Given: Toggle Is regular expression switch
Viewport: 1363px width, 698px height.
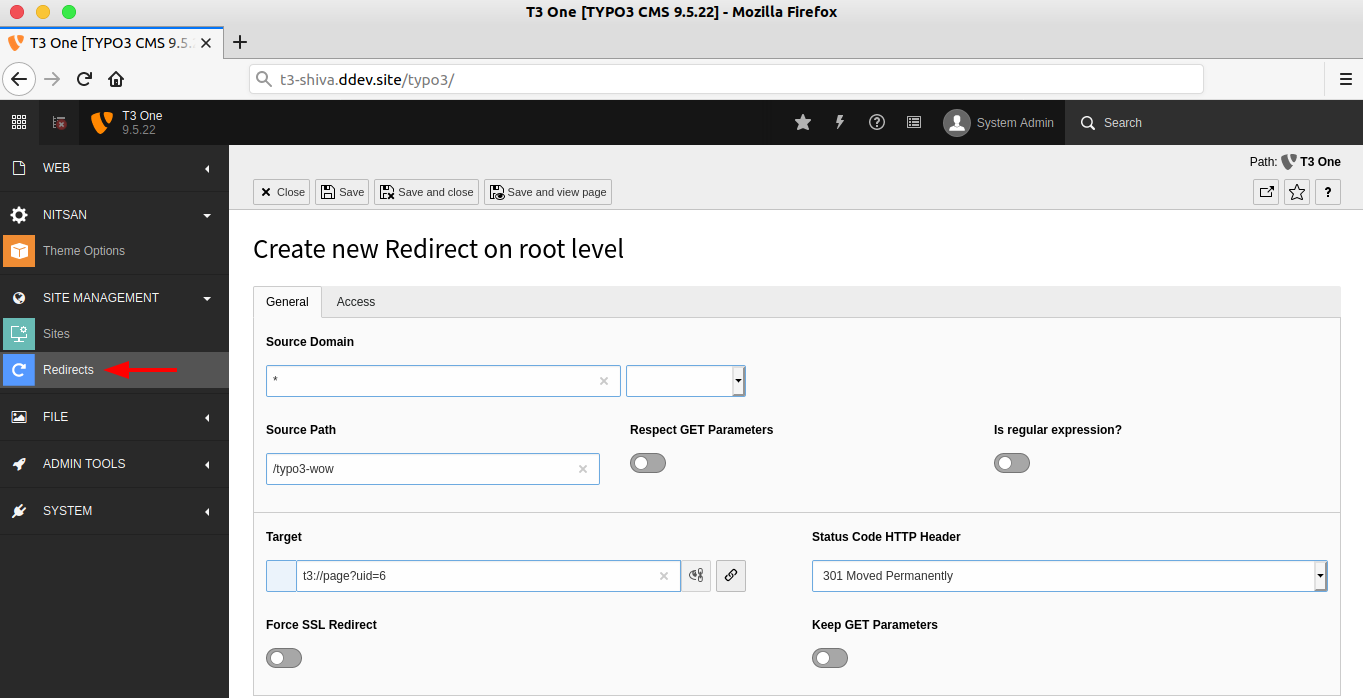Looking at the screenshot, I should 1011,462.
